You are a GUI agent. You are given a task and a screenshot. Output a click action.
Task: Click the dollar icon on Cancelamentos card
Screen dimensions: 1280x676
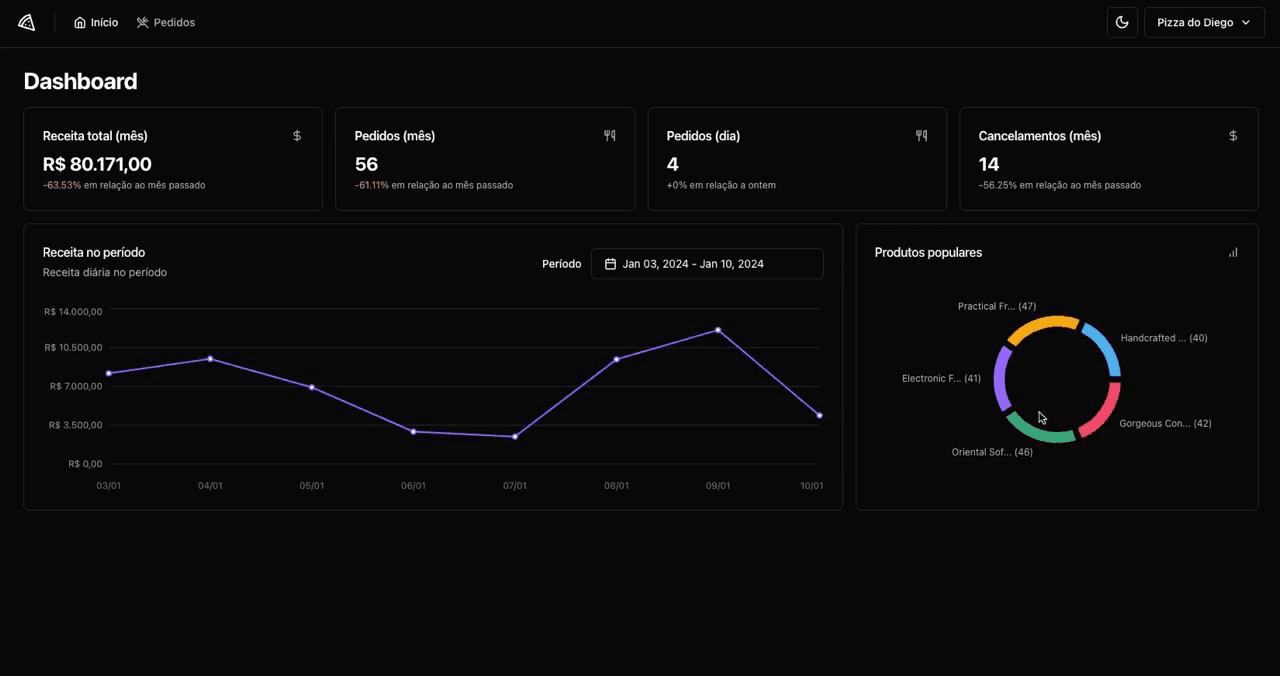[1233, 136]
